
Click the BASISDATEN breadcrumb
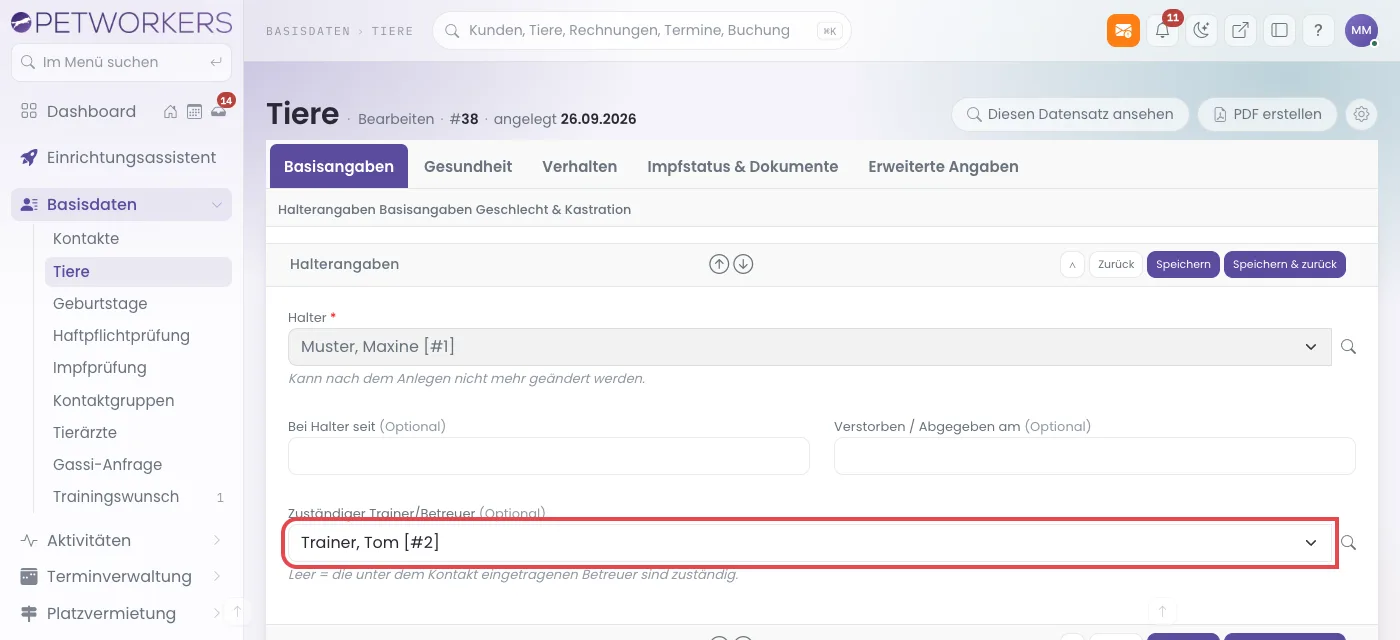pos(309,31)
